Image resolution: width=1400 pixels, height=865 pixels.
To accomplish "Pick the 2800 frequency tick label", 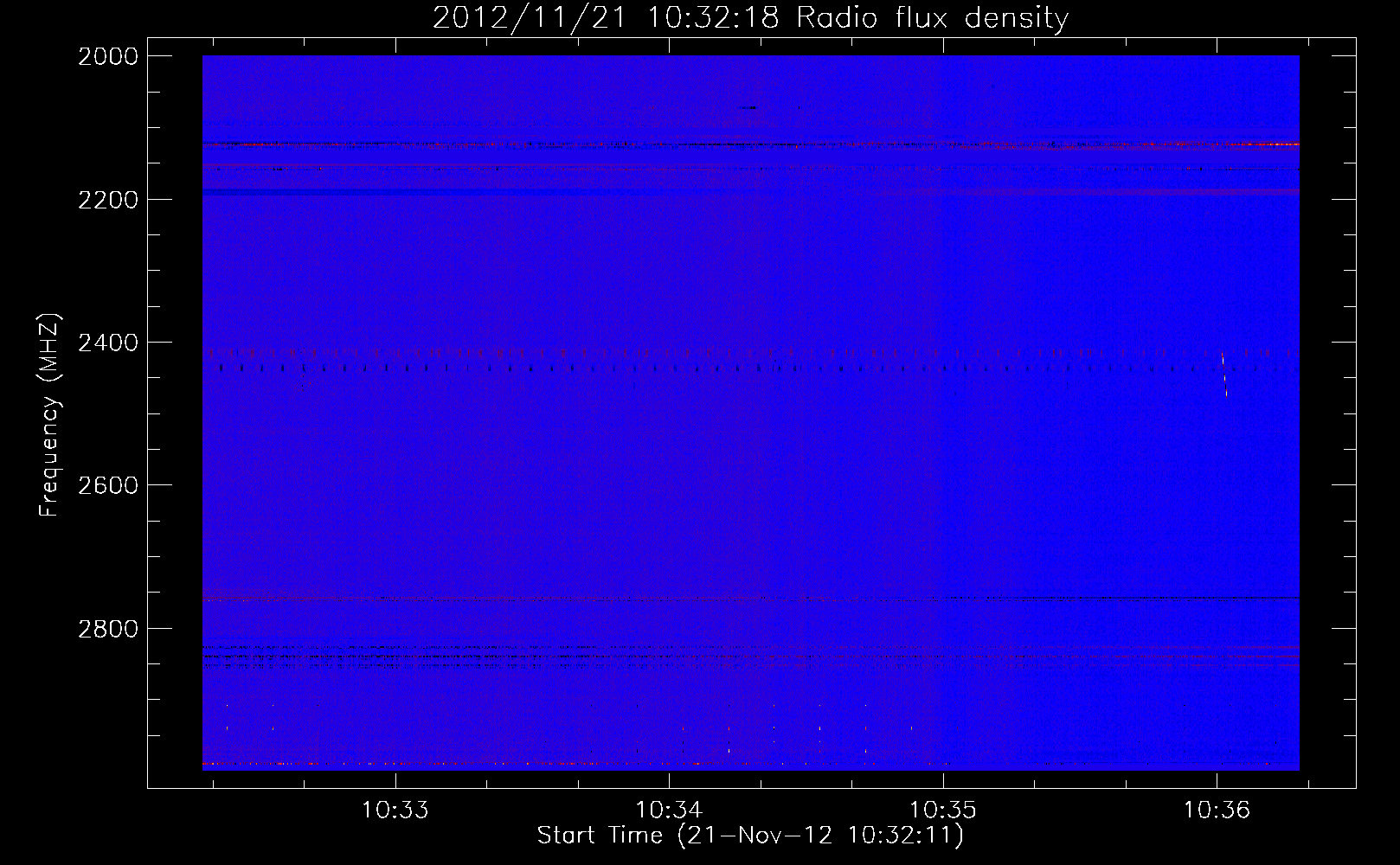I will (x=108, y=628).
